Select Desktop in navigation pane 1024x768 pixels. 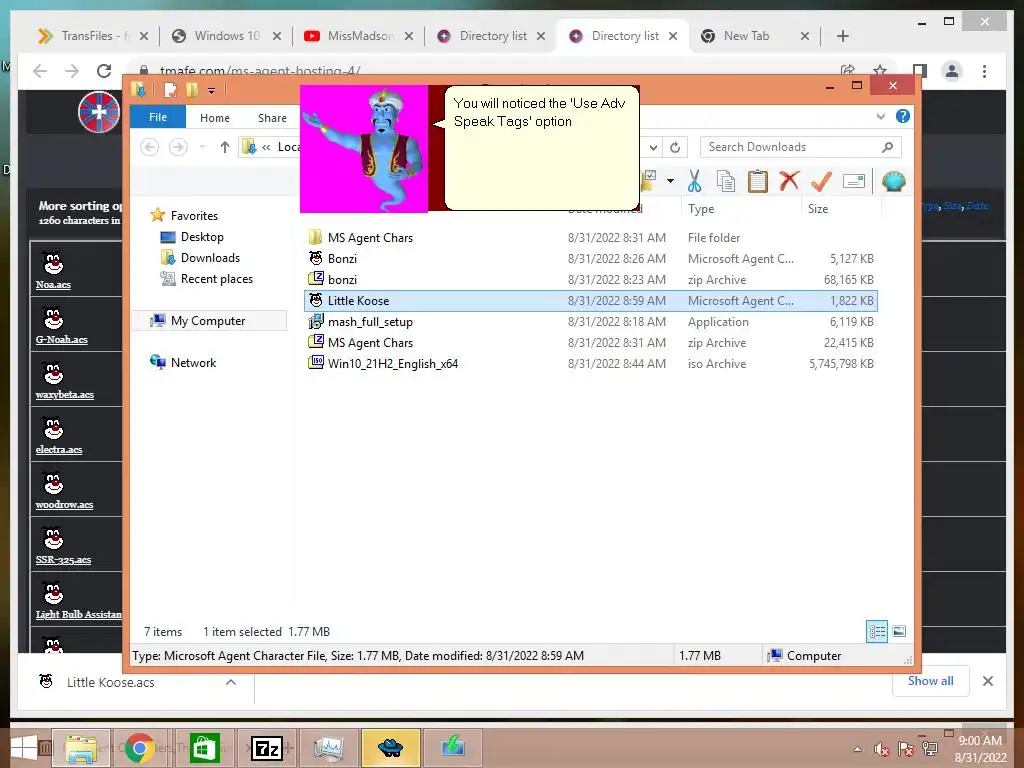[202, 236]
